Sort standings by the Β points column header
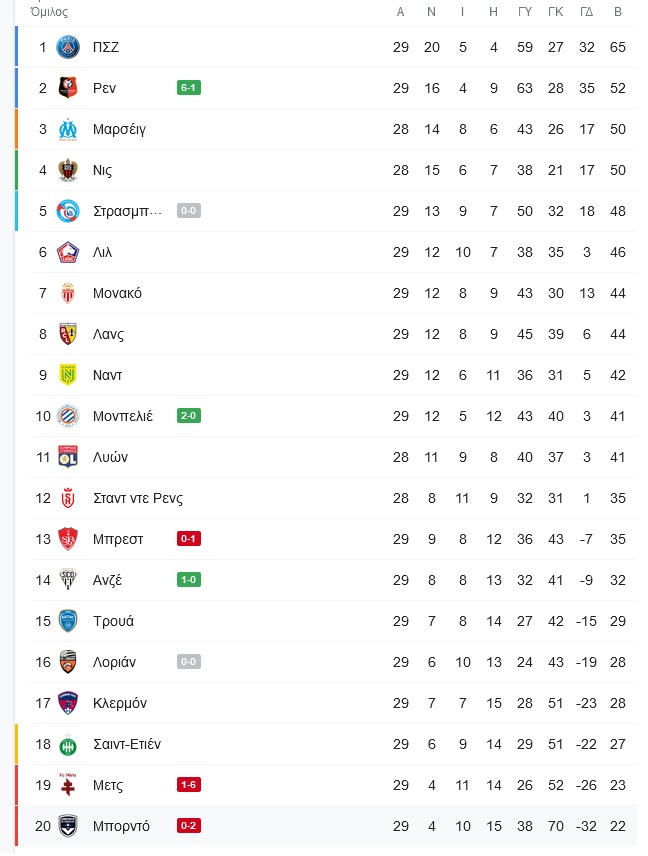Viewport: 648px width, 856px height. (617, 12)
